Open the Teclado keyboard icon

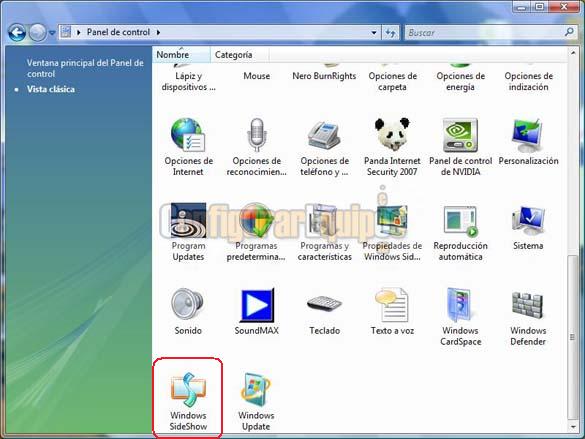point(324,303)
